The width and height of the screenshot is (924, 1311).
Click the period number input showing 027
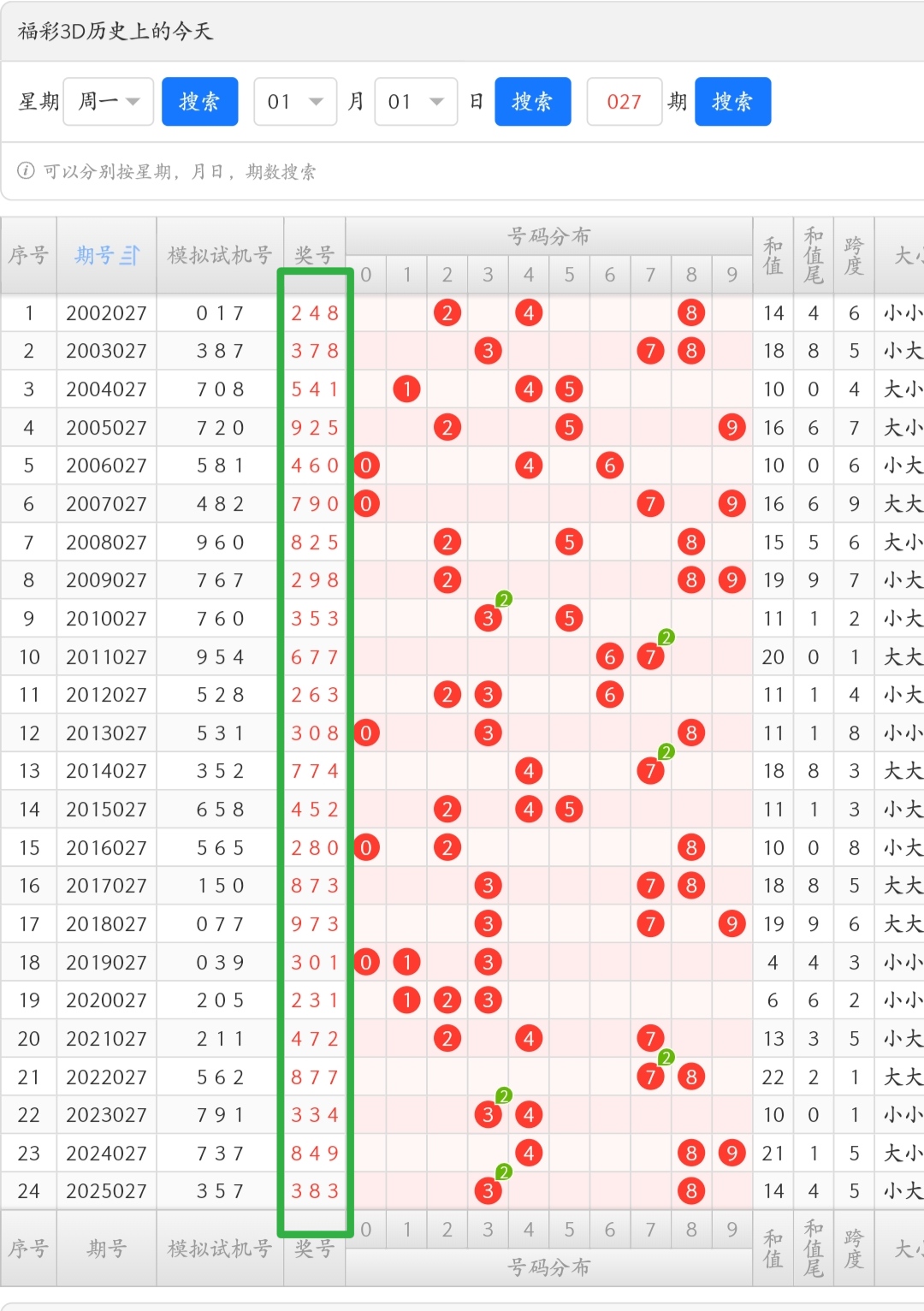[x=625, y=102]
